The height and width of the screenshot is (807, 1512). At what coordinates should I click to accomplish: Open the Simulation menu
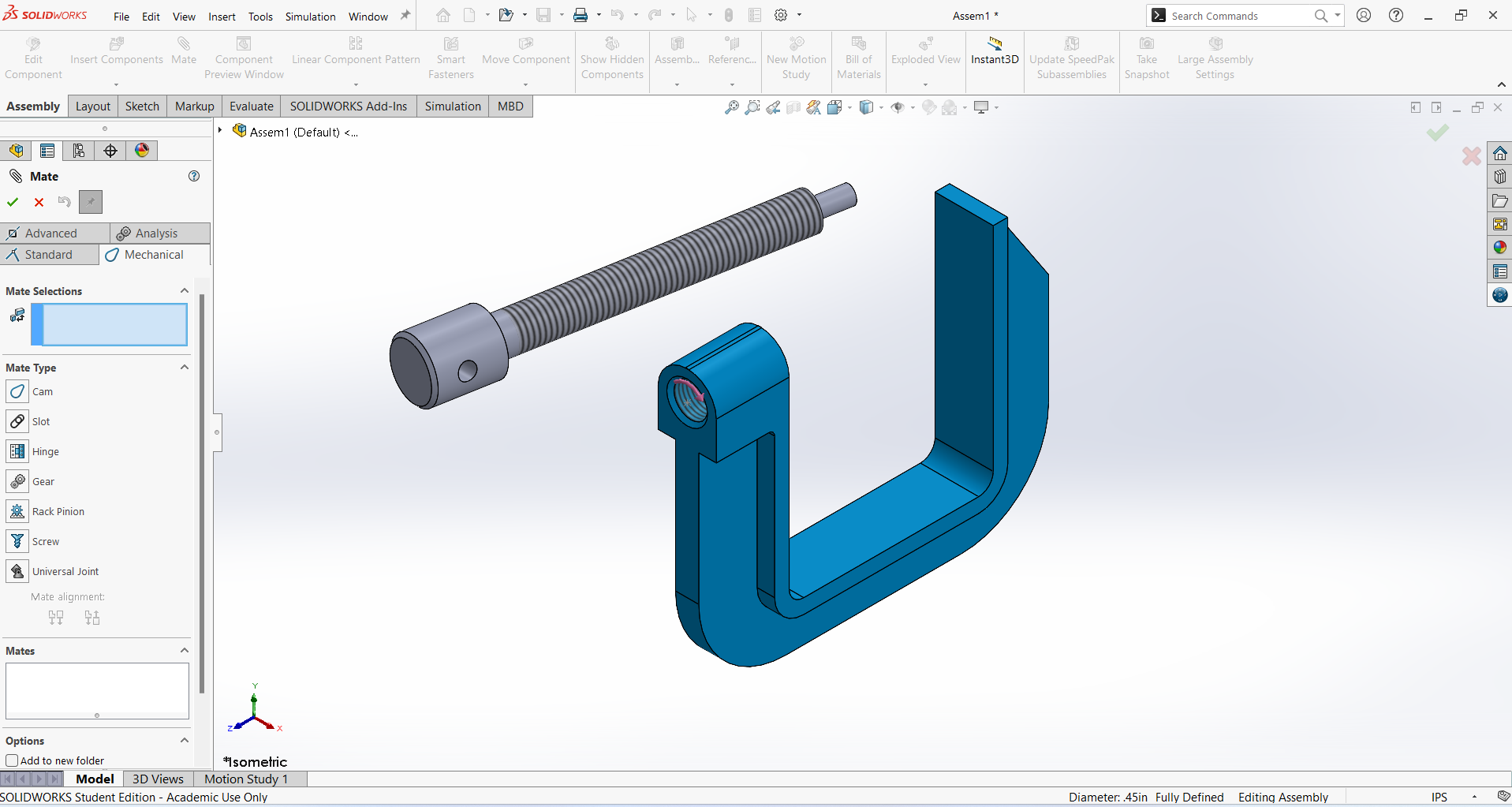coord(310,16)
